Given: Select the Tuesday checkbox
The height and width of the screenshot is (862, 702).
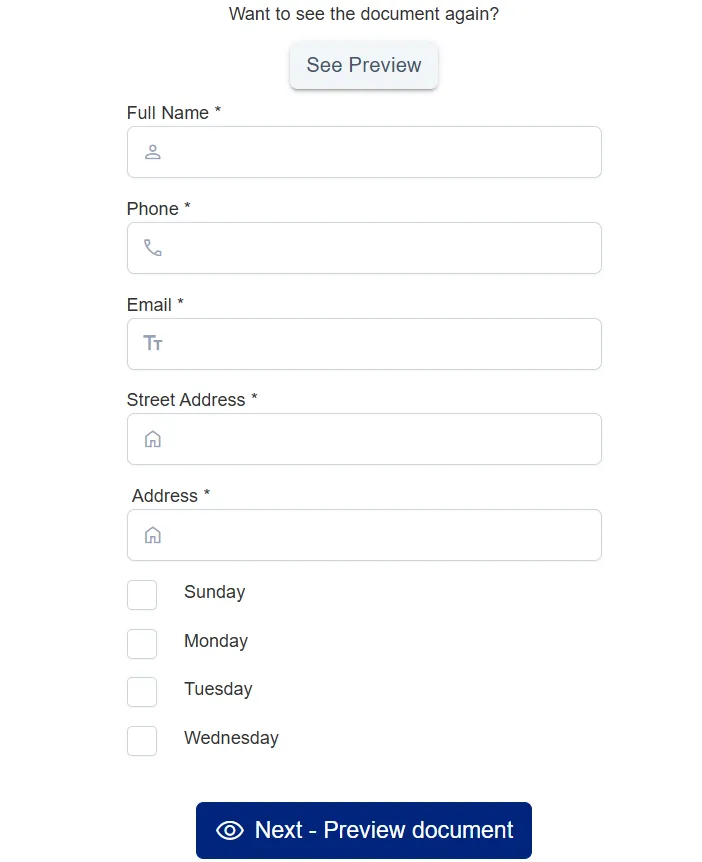Looking at the screenshot, I should point(142,691).
